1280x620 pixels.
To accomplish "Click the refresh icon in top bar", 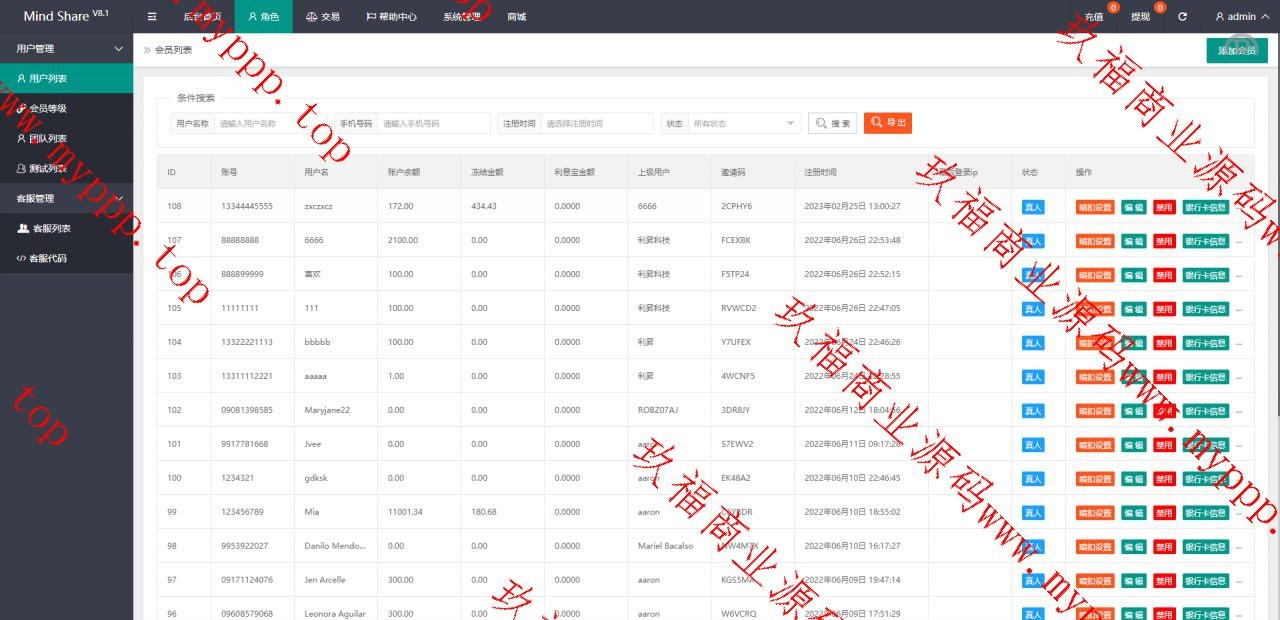I will point(1183,17).
